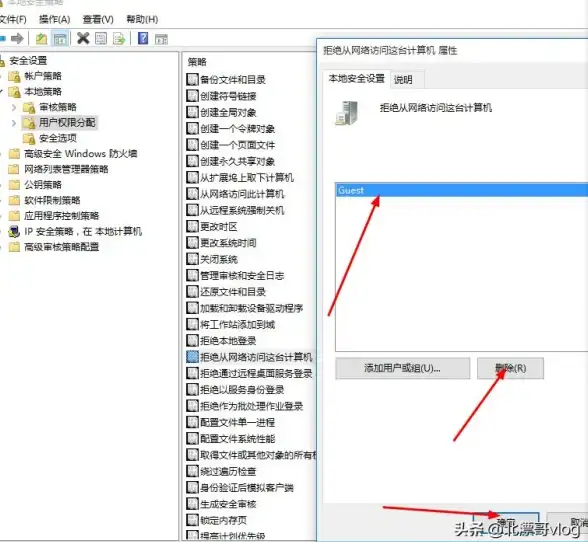Select policy 还原文件和目录

tap(233, 292)
